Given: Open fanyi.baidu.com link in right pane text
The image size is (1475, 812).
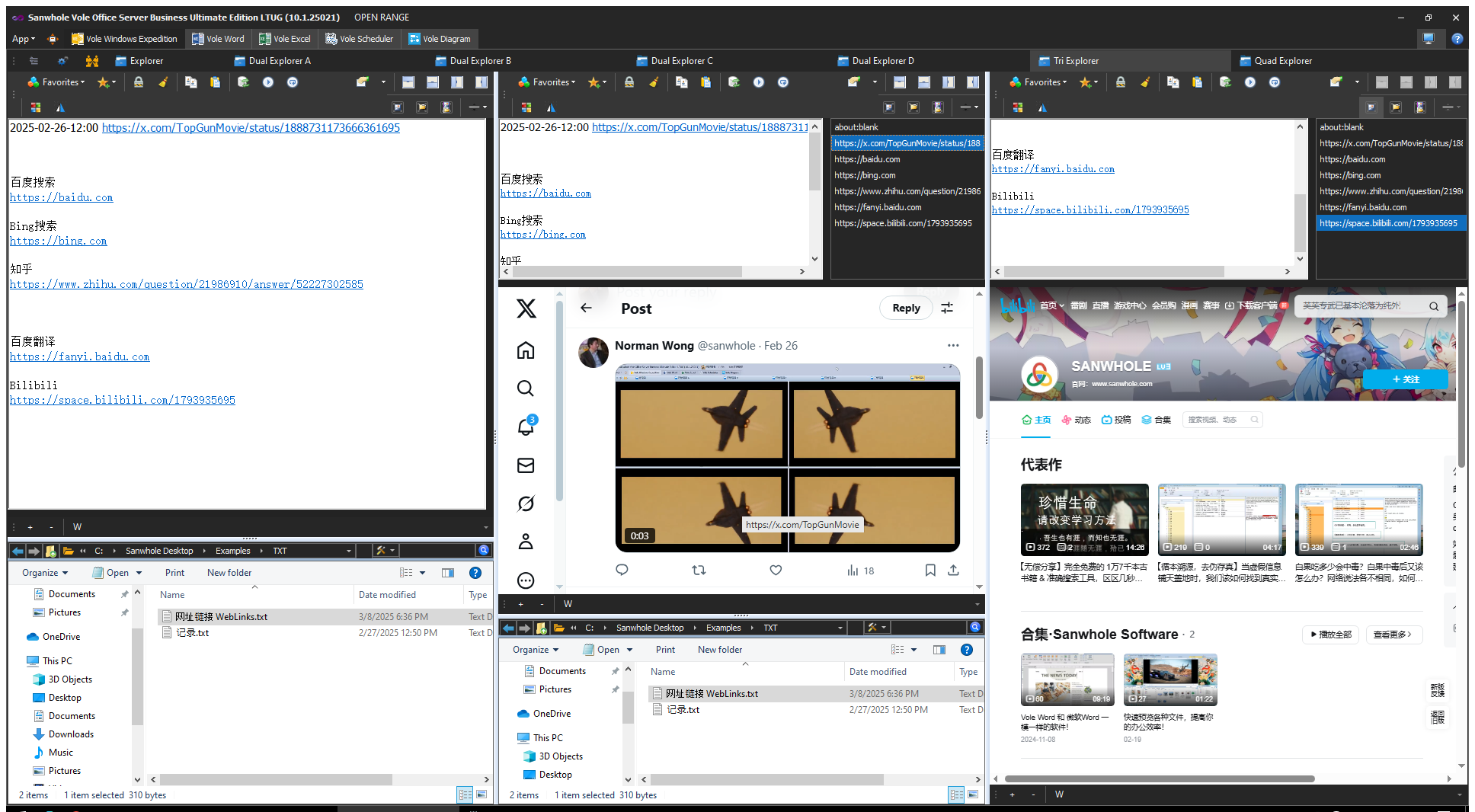Looking at the screenshot, I should coord(1053,169).
